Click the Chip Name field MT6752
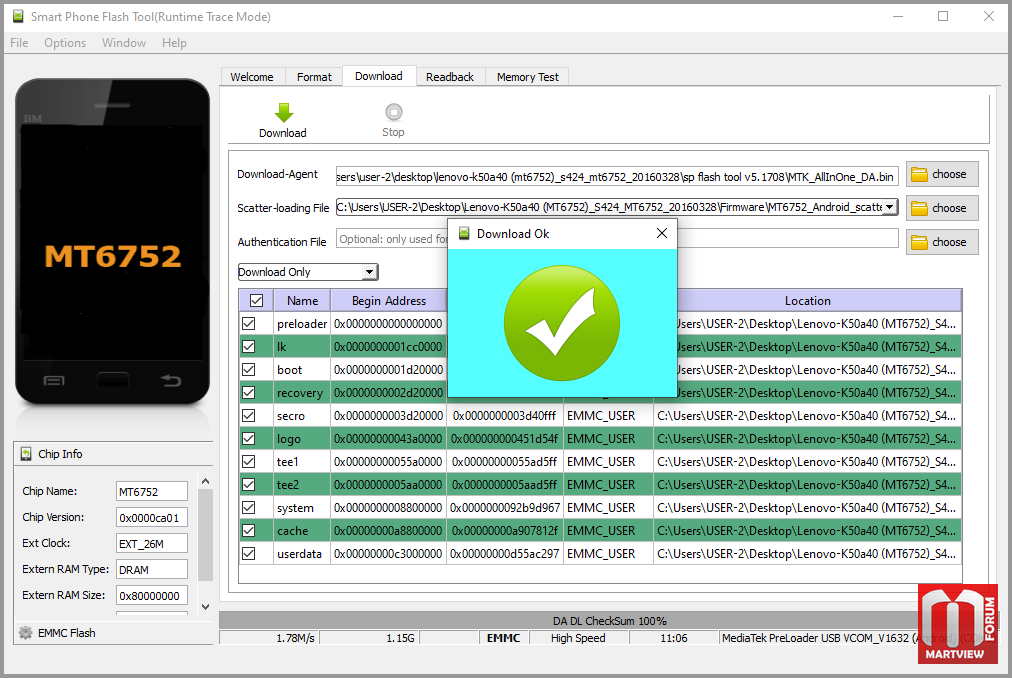1012x678 pixels. click(x=152, y=491)
